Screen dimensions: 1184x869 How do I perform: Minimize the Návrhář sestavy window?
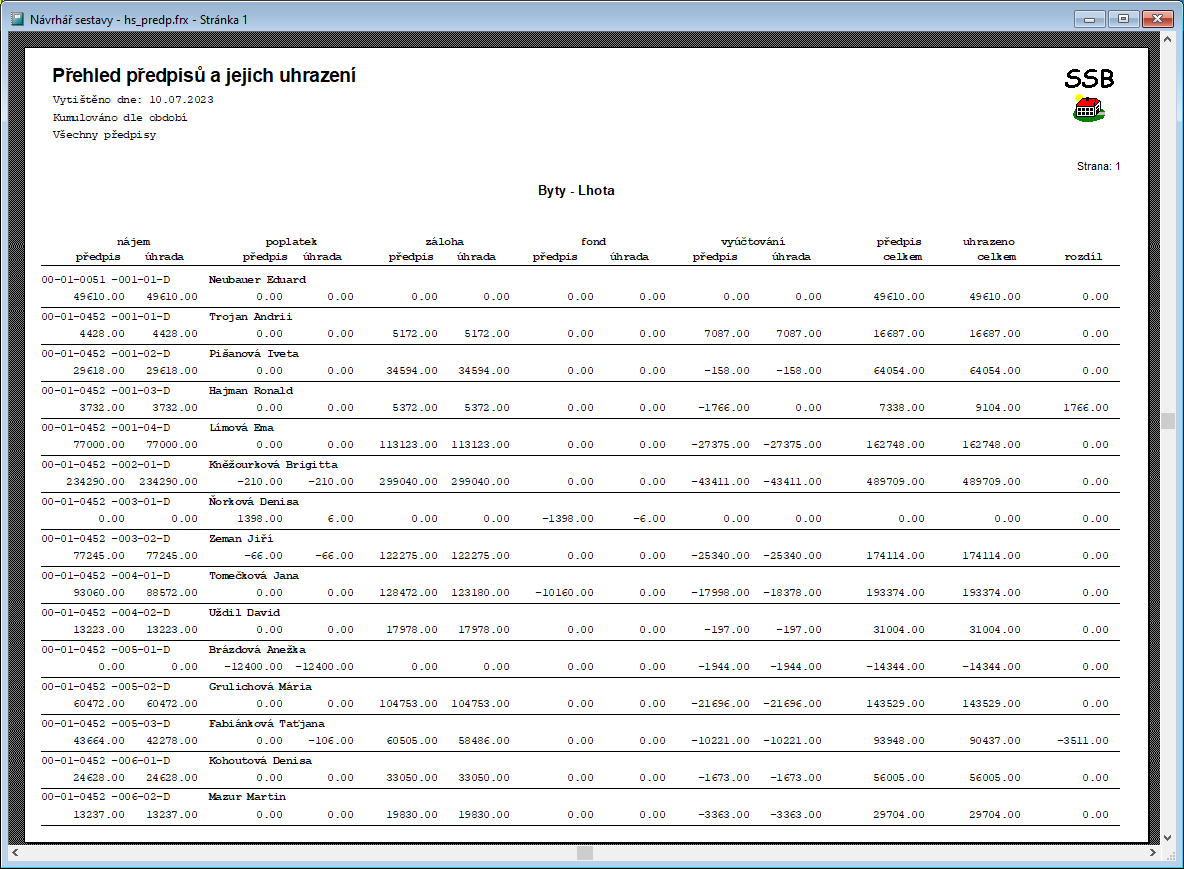[1088, 19]
